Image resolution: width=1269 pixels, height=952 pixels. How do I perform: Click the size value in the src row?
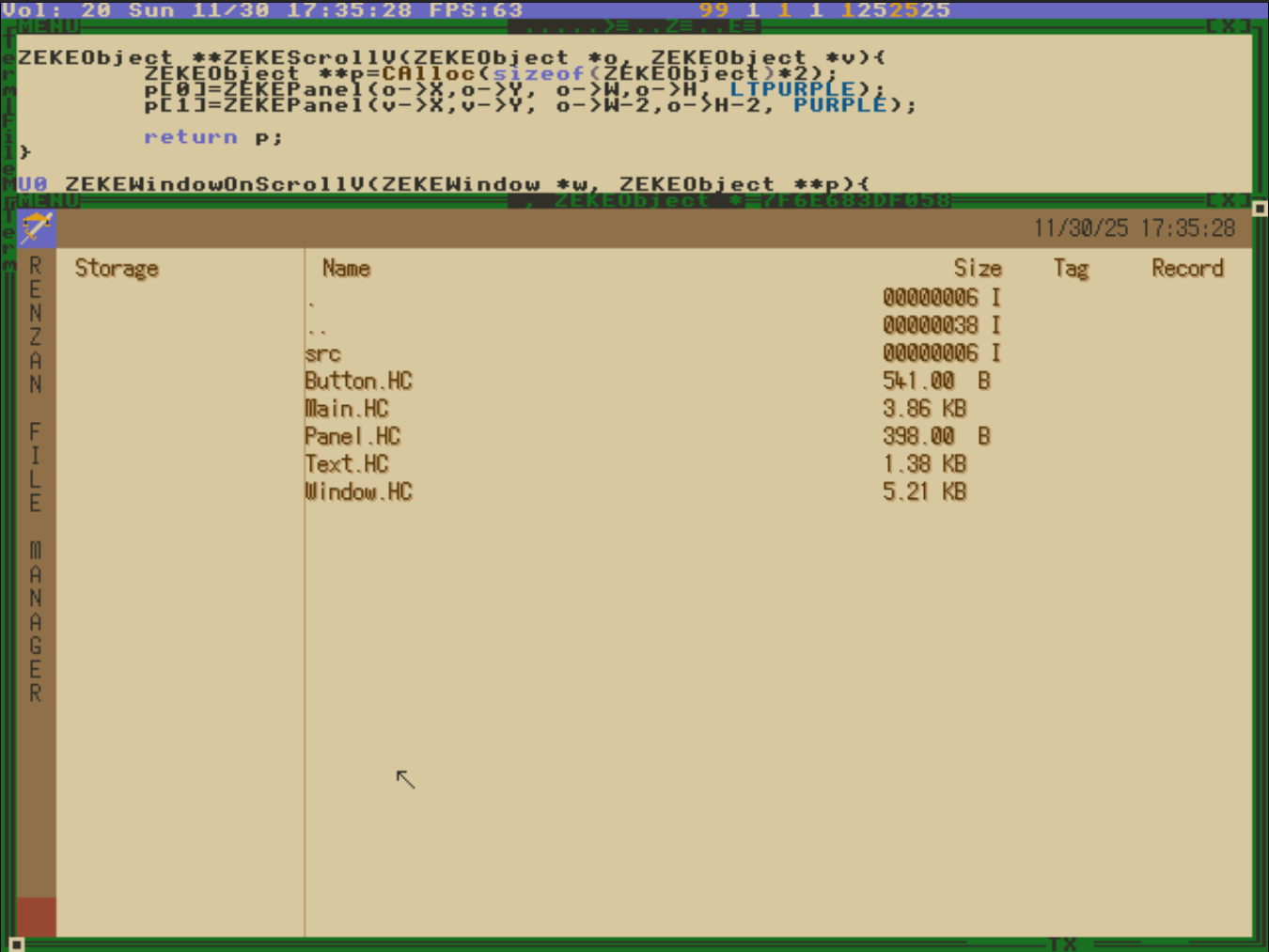942,353
